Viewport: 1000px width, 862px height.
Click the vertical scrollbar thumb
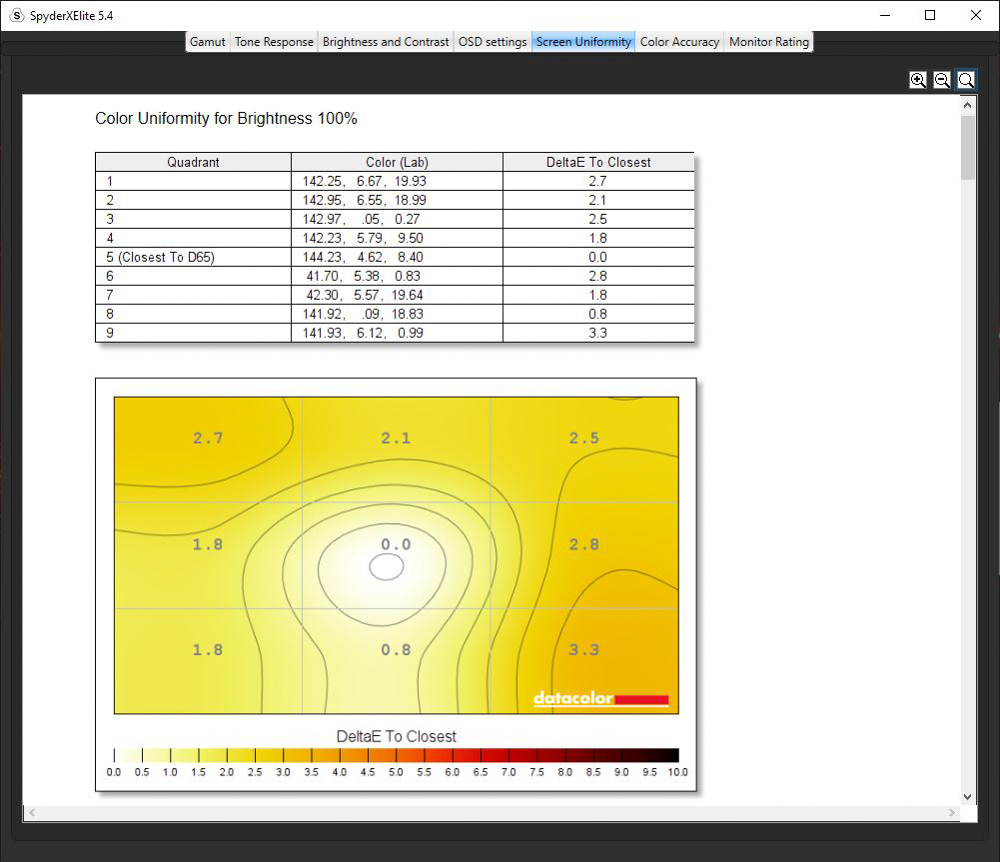pos(967,147)
